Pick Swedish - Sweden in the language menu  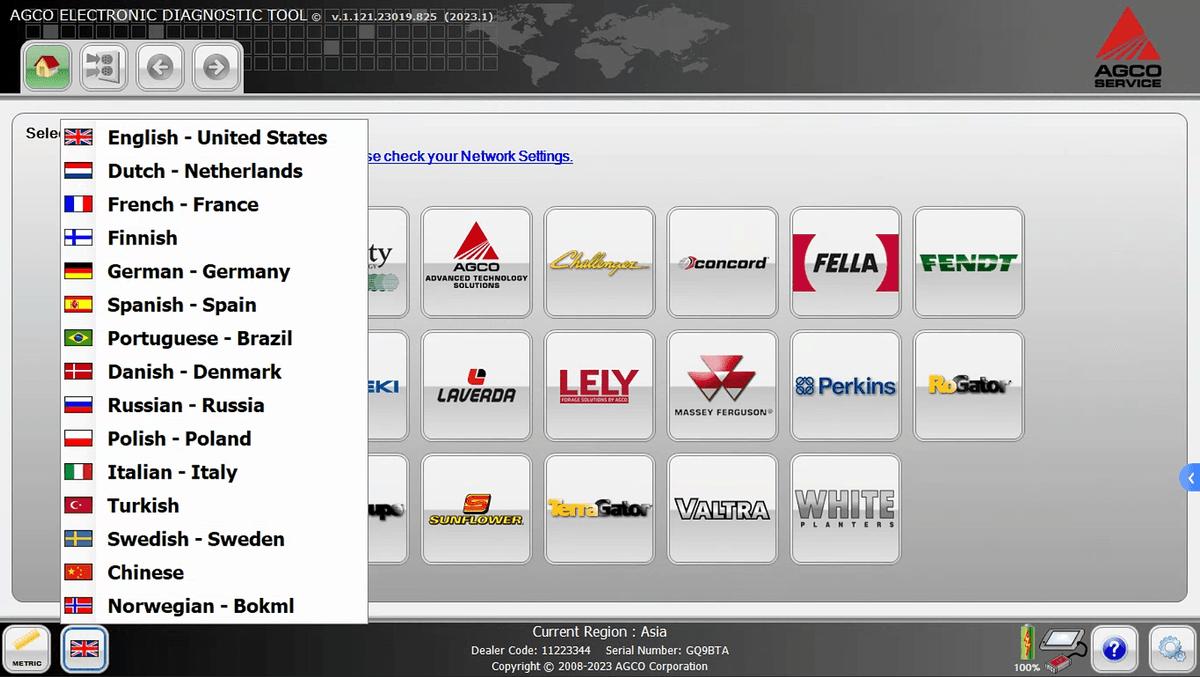[x=195, y=539]
